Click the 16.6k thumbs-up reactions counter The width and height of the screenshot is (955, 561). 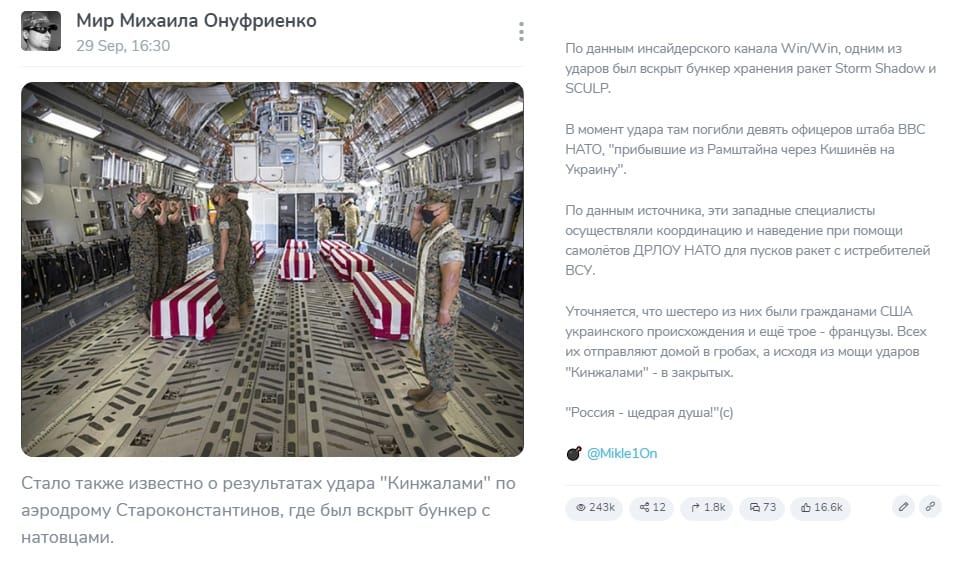(x=821, y=507)
